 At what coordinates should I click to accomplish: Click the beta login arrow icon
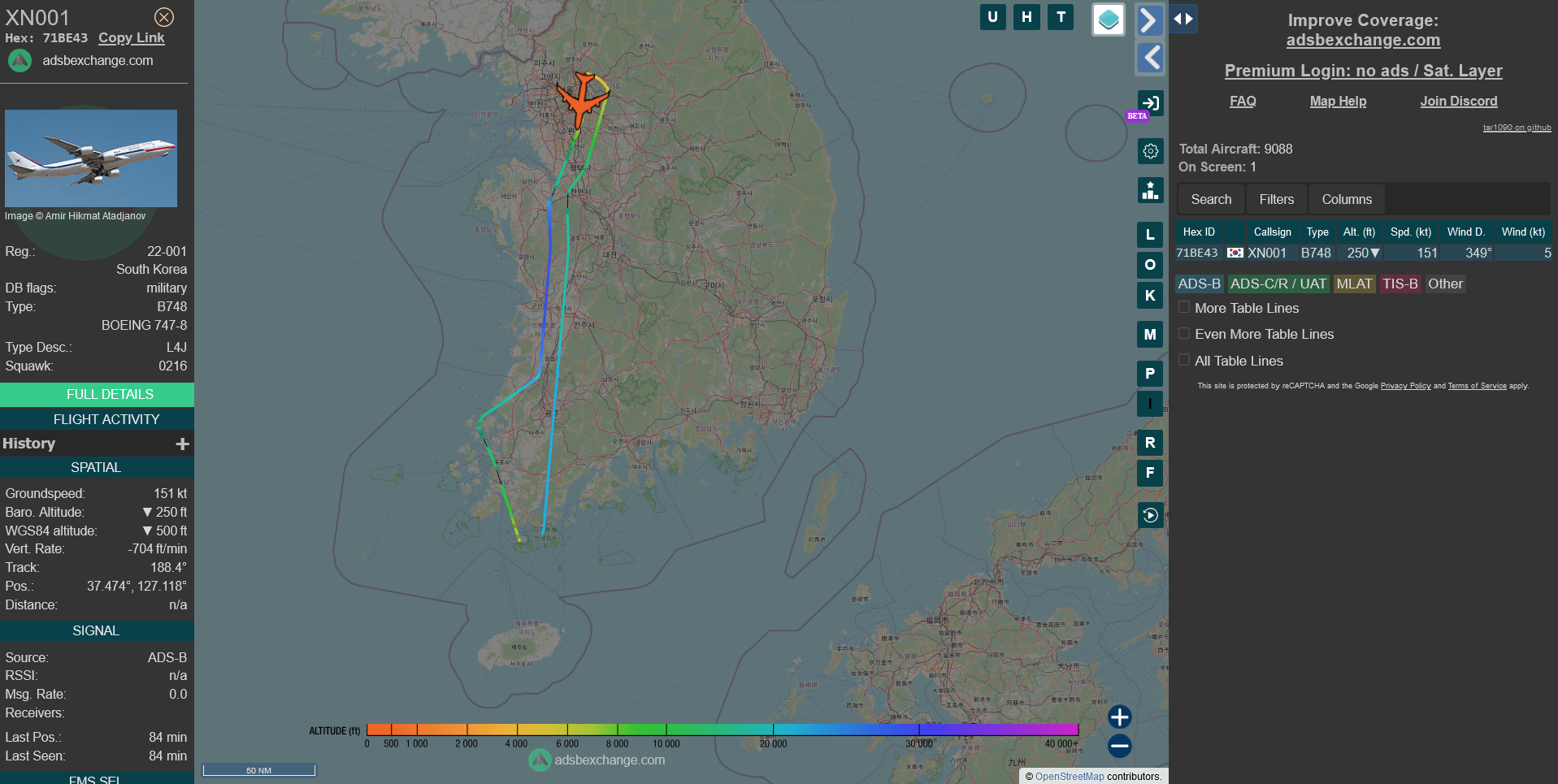(x=1150, y=102)
